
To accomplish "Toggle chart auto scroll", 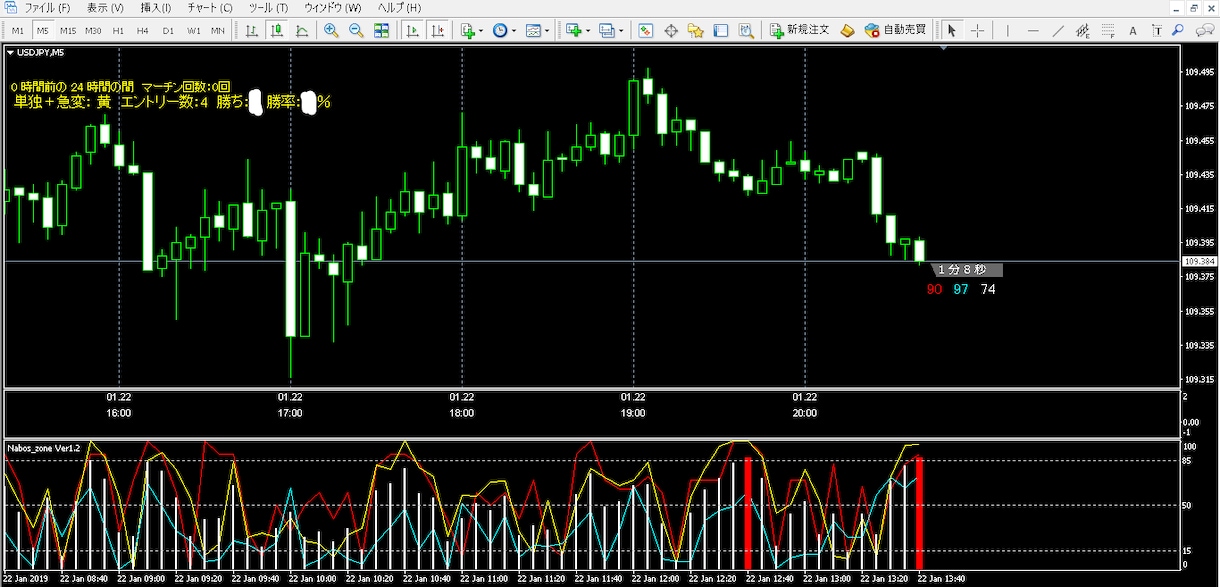I will tap(412, 30).
